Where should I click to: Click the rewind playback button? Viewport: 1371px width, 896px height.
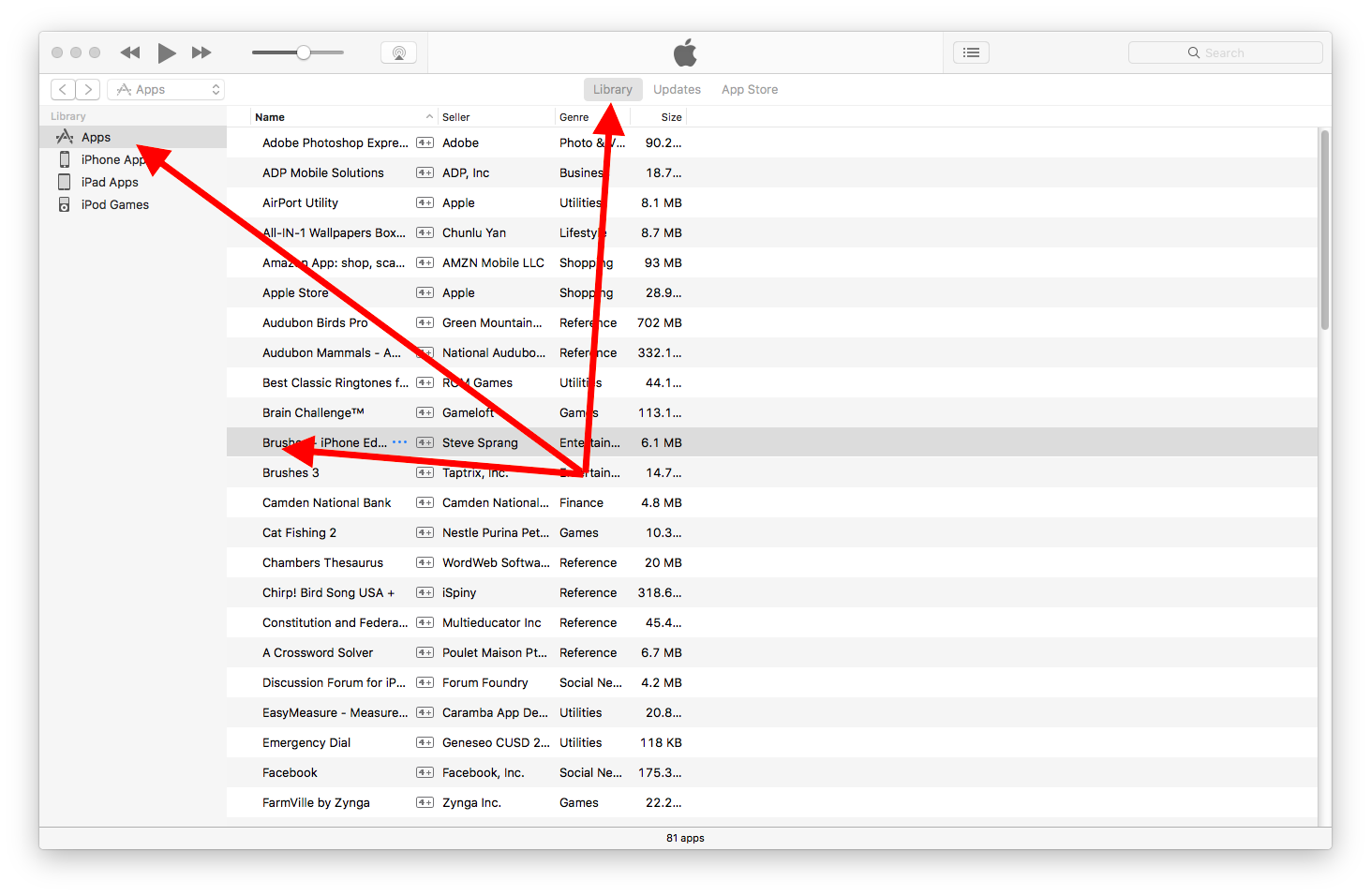click(130, 52)
